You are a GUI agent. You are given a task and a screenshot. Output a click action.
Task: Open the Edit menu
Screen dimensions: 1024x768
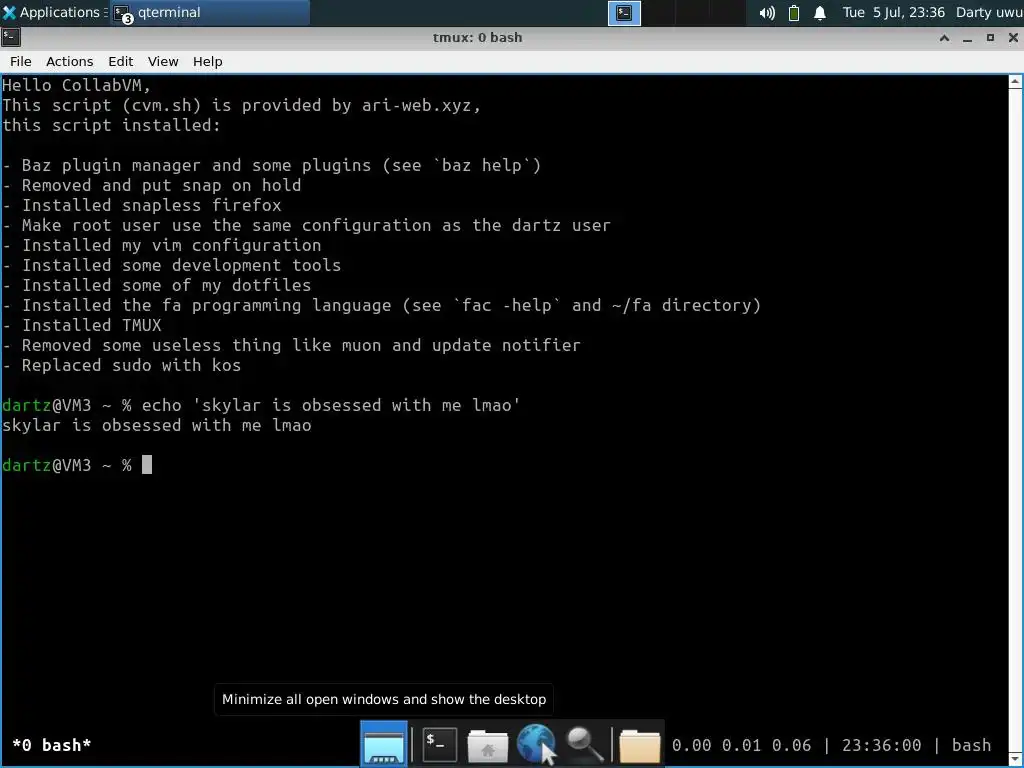(121, 61)
